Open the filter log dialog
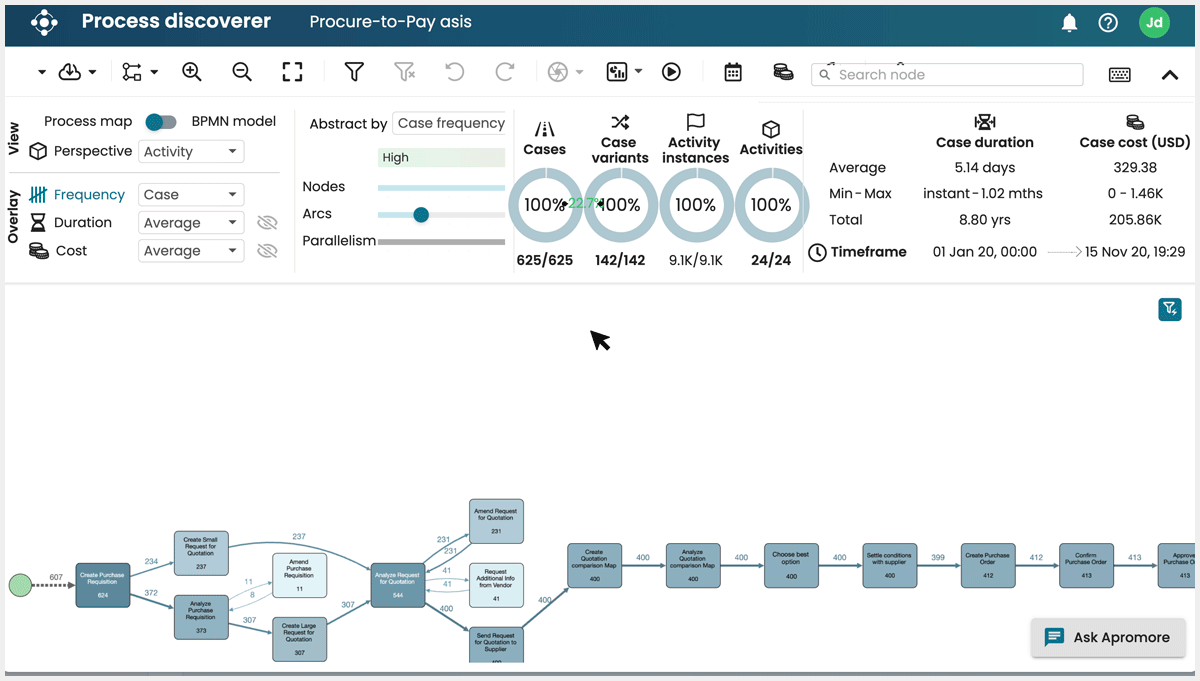The width and height of the screenshot is (1200, 681). click(354, 71)
